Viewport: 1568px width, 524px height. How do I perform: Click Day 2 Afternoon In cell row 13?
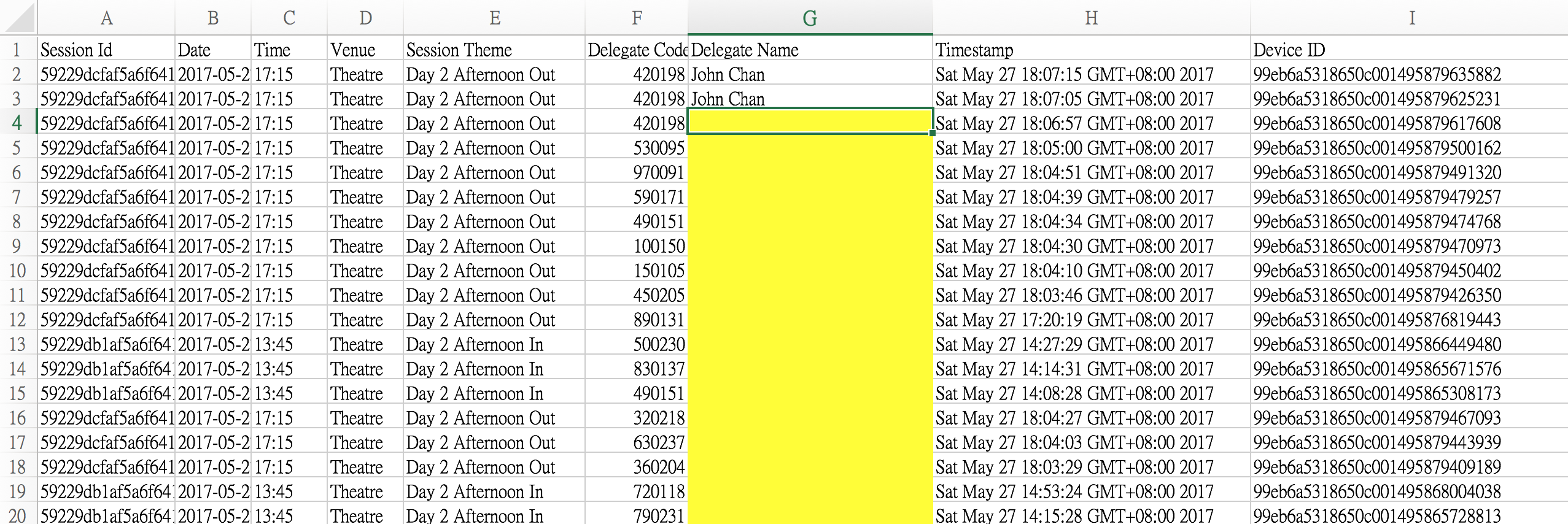[x=494, y=344]
